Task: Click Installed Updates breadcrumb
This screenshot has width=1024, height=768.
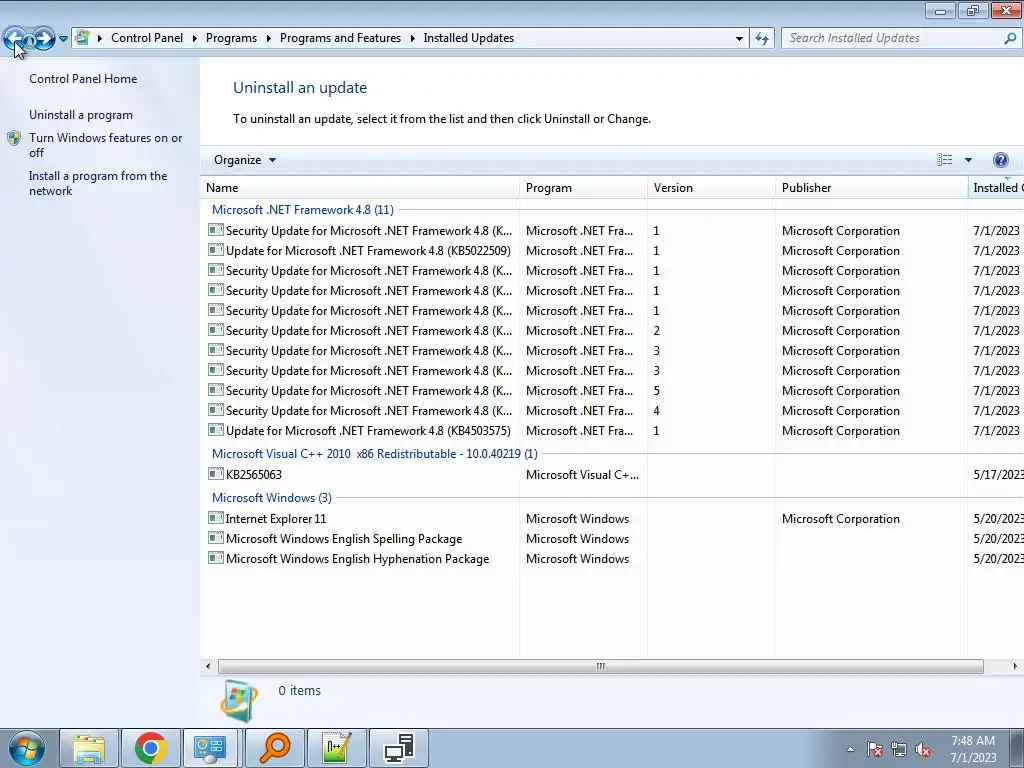Action: tap(468, 38)
